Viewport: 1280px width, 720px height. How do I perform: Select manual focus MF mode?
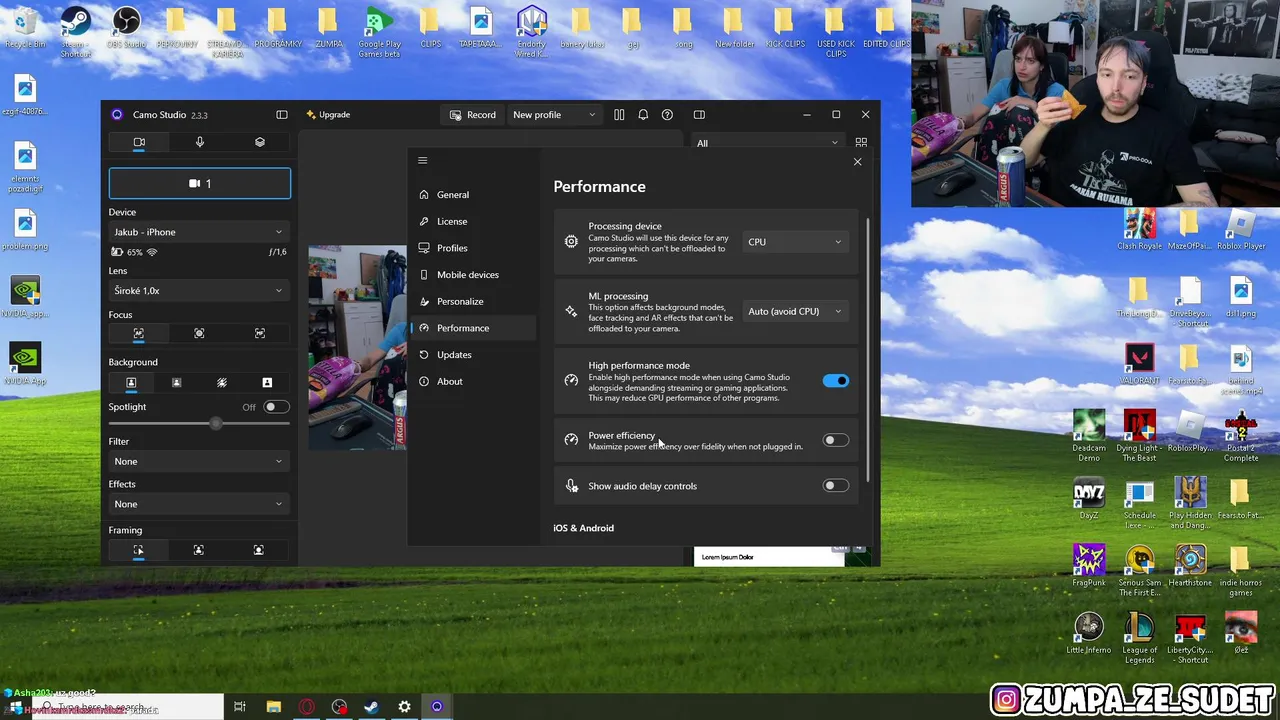tap(260, 333)
